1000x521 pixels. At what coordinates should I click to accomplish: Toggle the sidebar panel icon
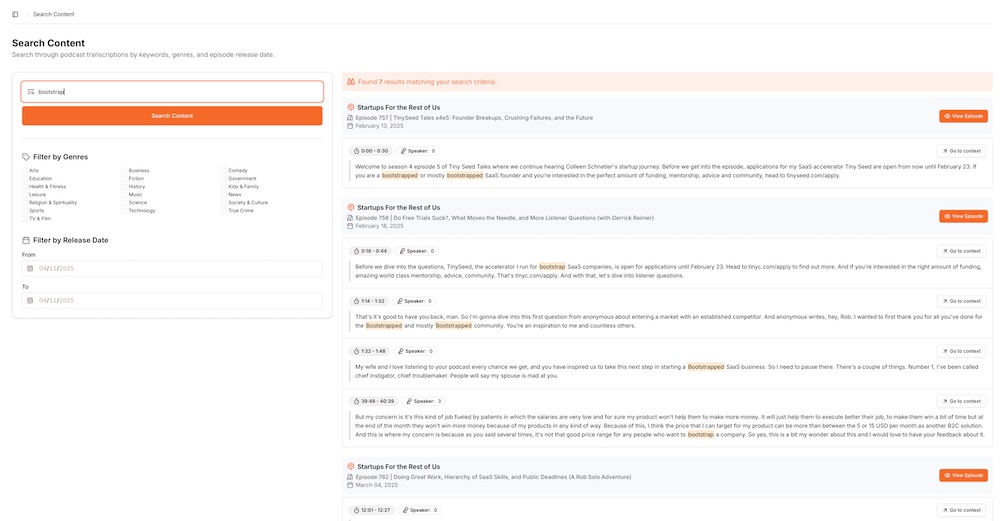pos(15,14)
